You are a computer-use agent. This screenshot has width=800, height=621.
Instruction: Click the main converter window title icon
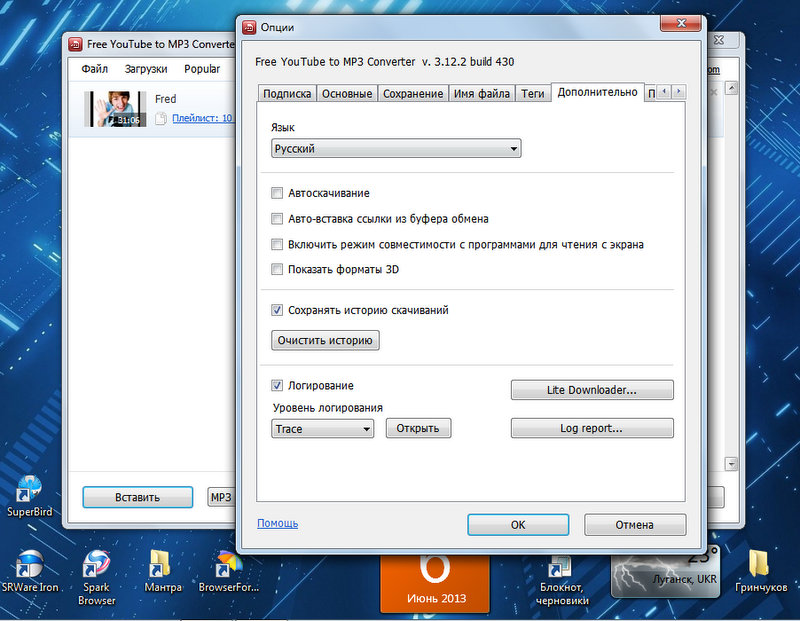(75, 44)
